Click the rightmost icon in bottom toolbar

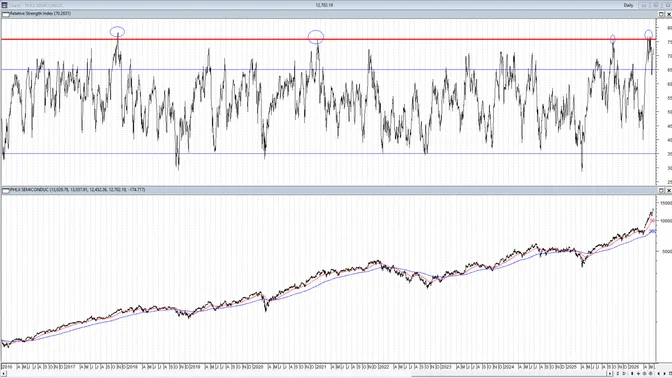pos(670,374)
